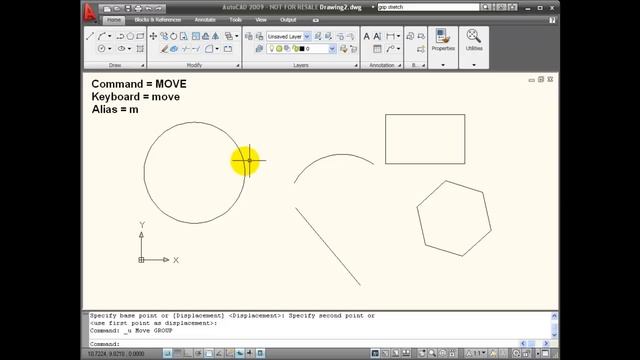The height and width of the screenshot is (360, 640).
Task: Toggle Object Snap Tracking in status bar
Action: [219, 353]
